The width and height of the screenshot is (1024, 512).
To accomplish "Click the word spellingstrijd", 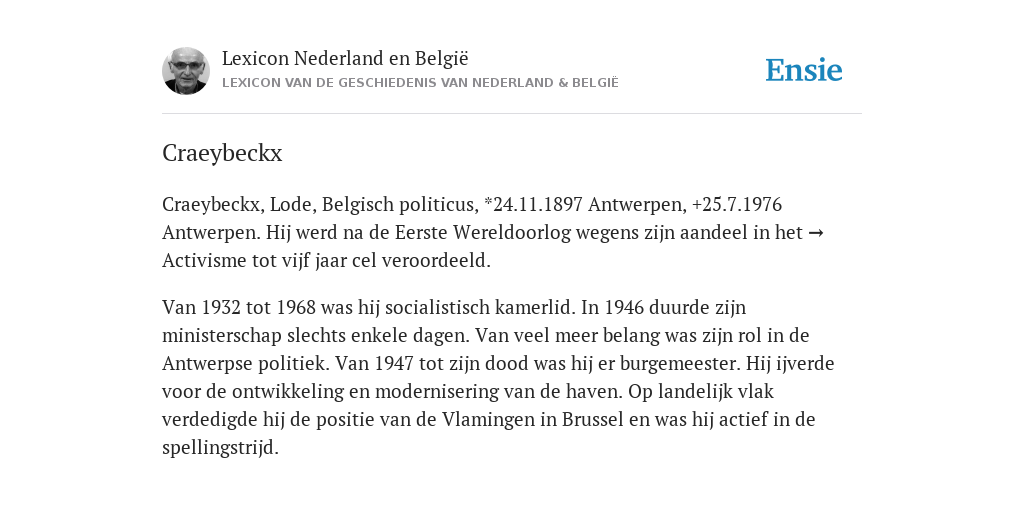I will click(220, 448).
